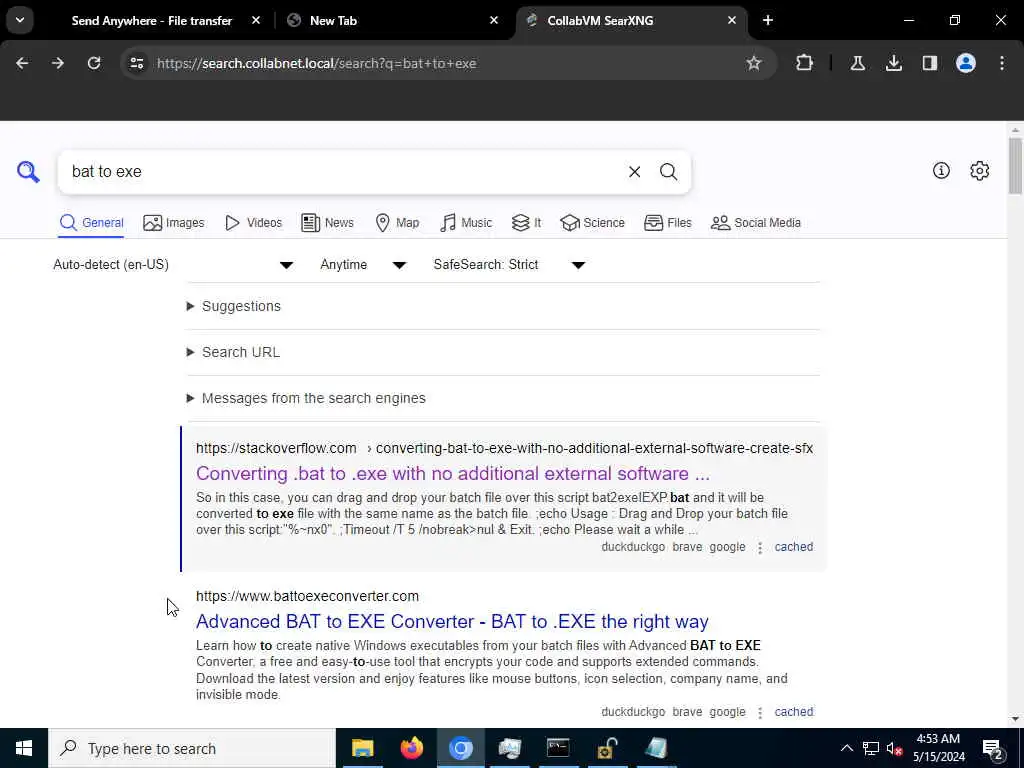Open cached link for battoexeconverter result
The width and height of the screenshot is (1024, 768).
point(793,712)
